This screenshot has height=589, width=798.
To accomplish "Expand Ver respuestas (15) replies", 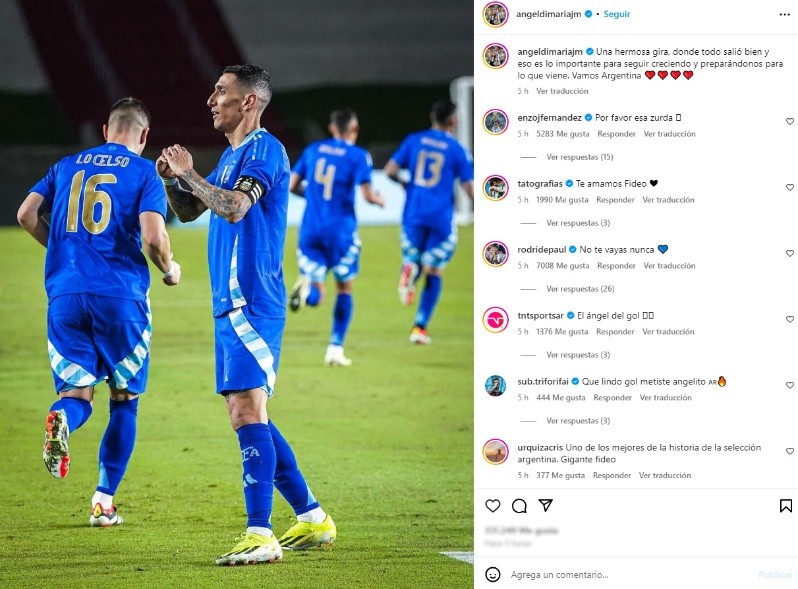I will (x=580, y=157).
